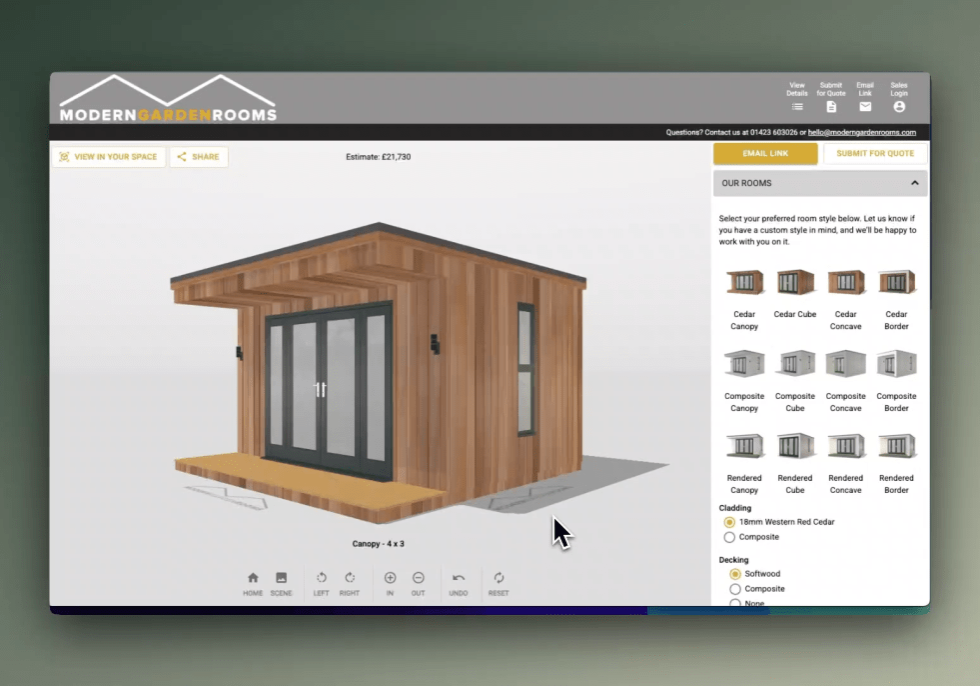
Task: Open the Sales Login icon
Action: coord(899,106)
